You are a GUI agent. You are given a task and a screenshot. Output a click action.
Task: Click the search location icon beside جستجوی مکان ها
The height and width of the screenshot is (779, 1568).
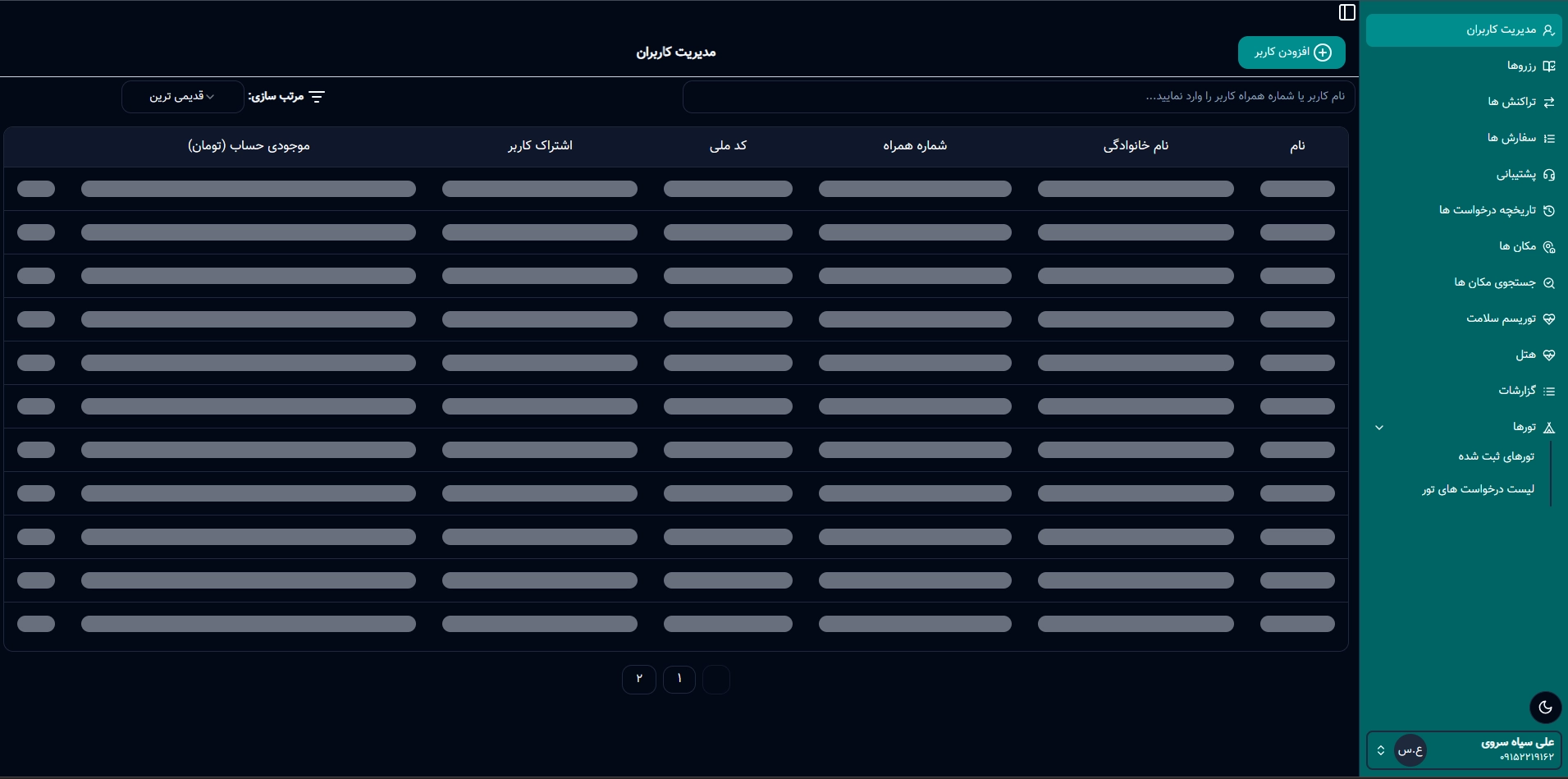click(x=1549, y=283)
